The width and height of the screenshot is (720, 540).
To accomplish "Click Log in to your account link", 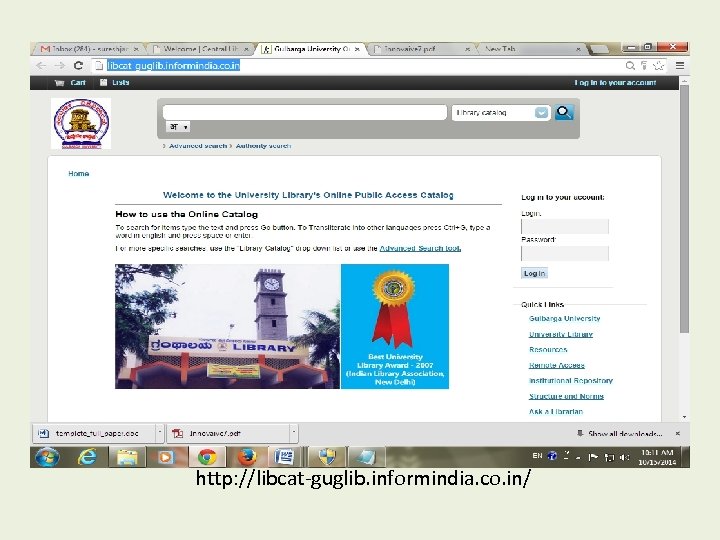I will (615, 83).
